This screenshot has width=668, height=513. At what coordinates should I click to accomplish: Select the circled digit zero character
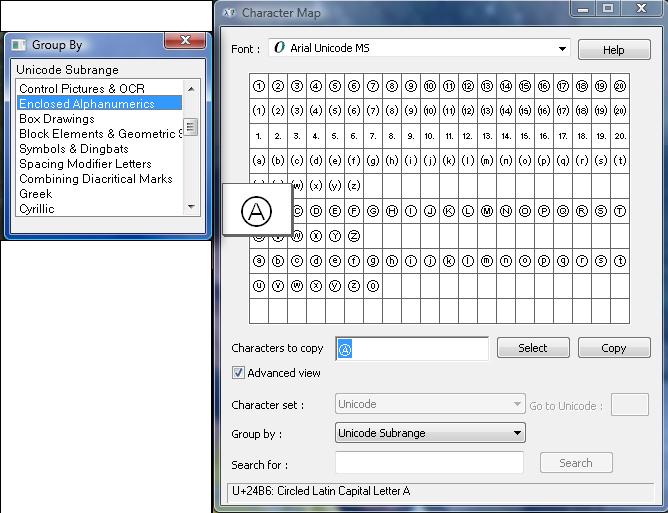373,286
